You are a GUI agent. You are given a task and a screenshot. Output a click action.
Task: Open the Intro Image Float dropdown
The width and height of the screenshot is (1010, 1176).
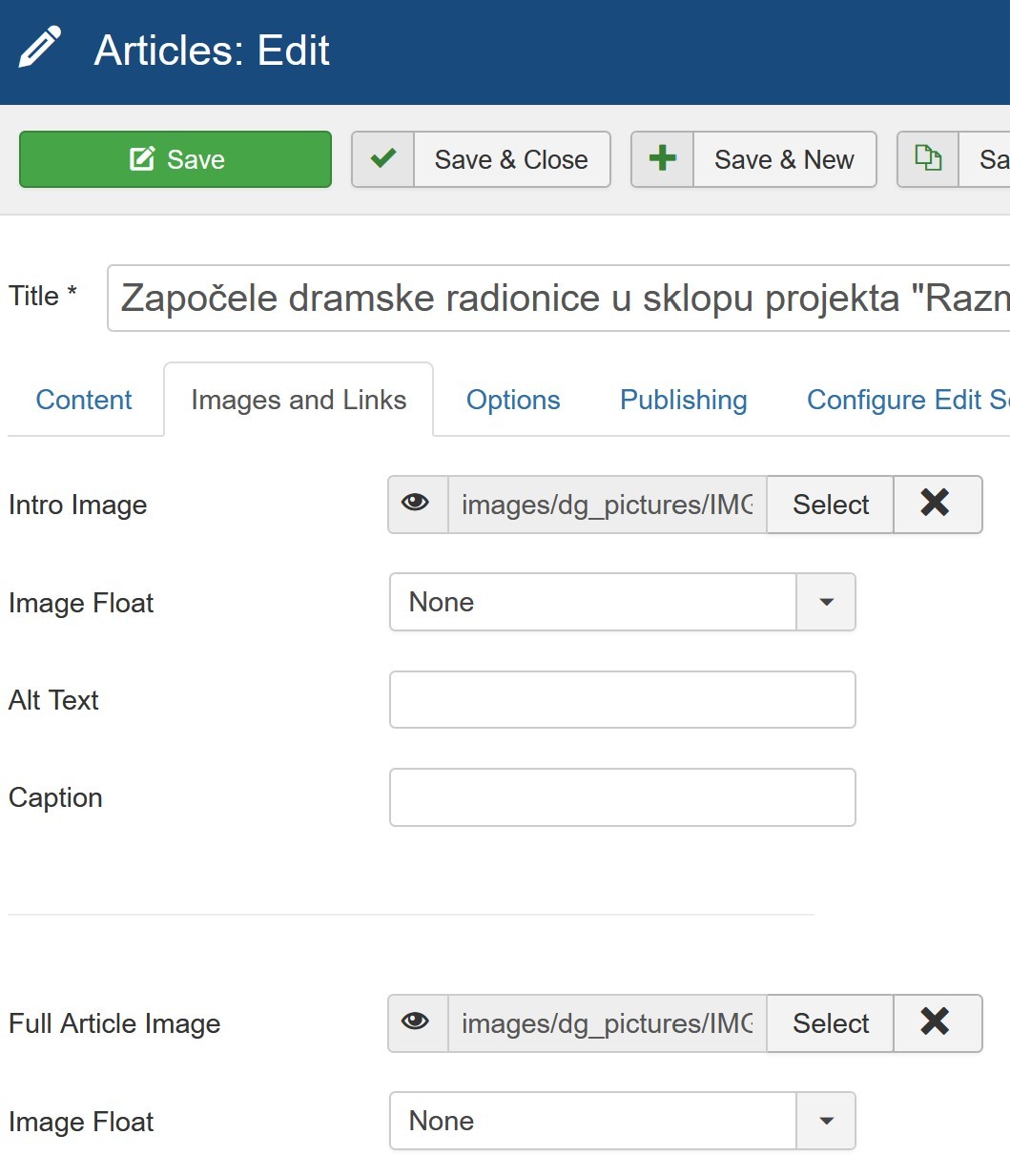tap(592, 602)
